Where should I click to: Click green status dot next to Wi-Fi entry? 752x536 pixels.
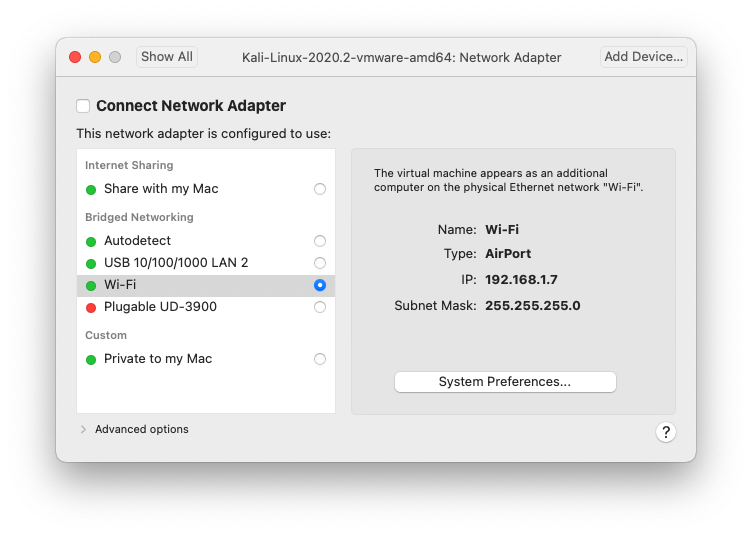(x=91, y=285)
